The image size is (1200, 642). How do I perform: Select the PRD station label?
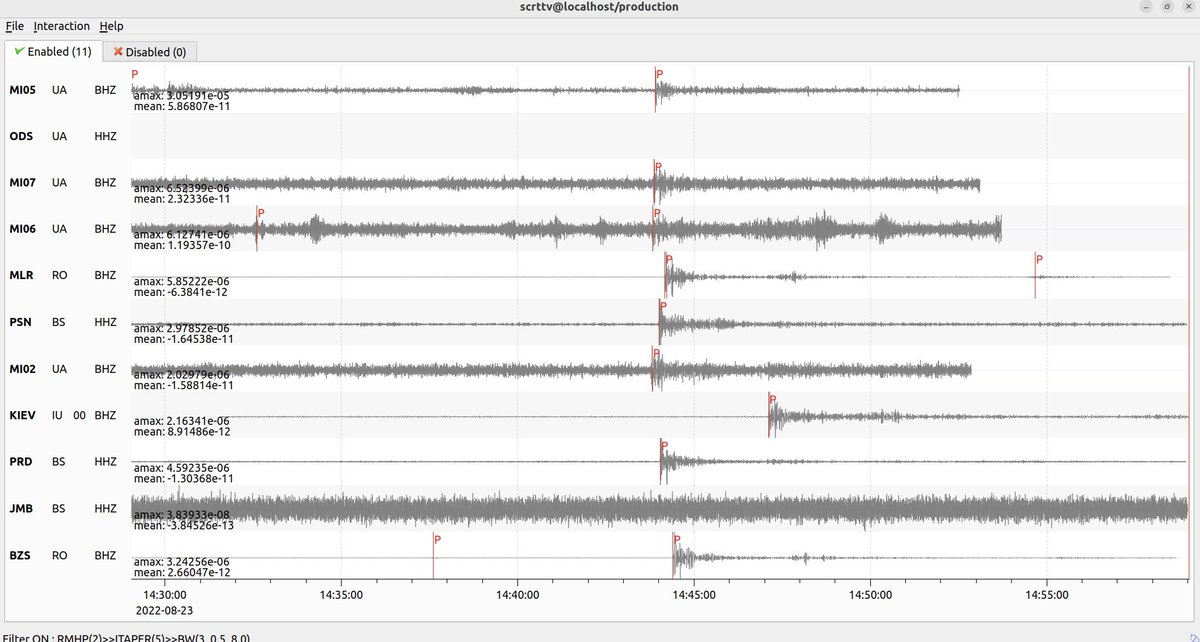point(20,461)
